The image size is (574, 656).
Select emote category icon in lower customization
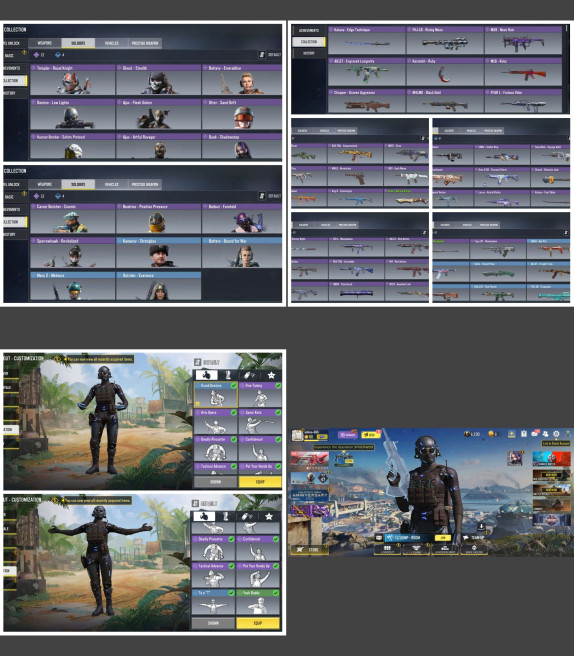(x=204, y=516)
